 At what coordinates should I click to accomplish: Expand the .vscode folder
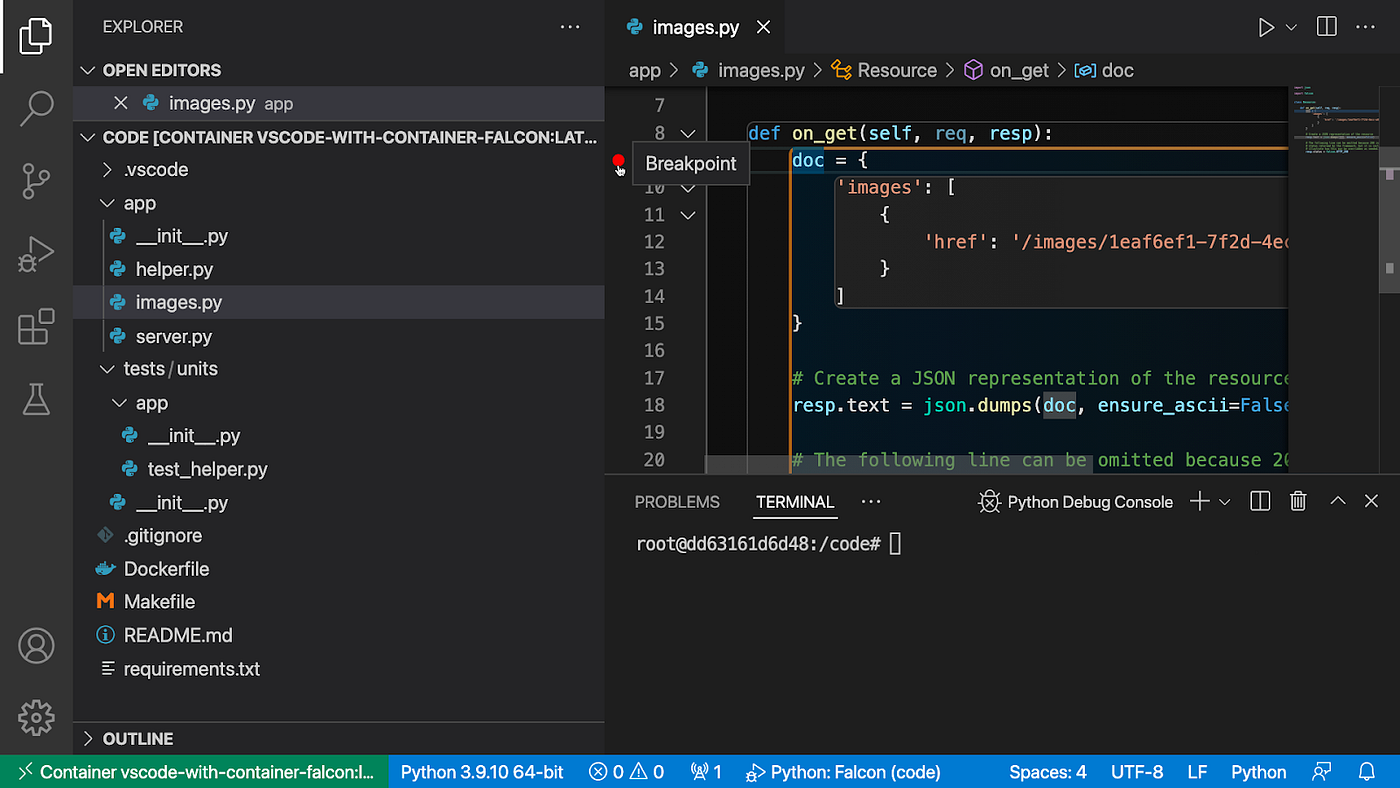click(156, 170)
